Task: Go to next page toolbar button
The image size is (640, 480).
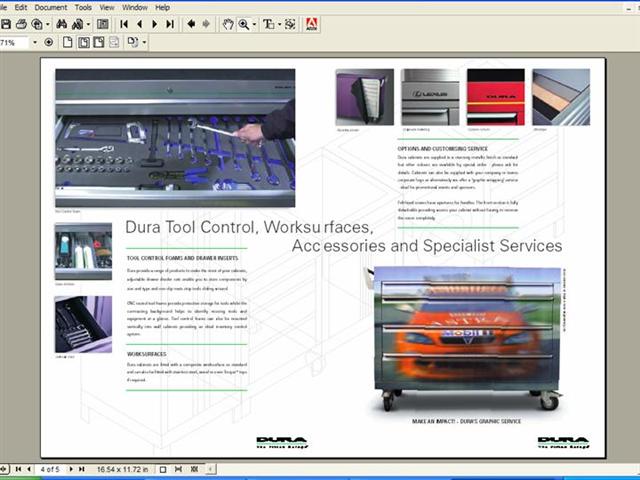Action: click(x=155, y=24)
